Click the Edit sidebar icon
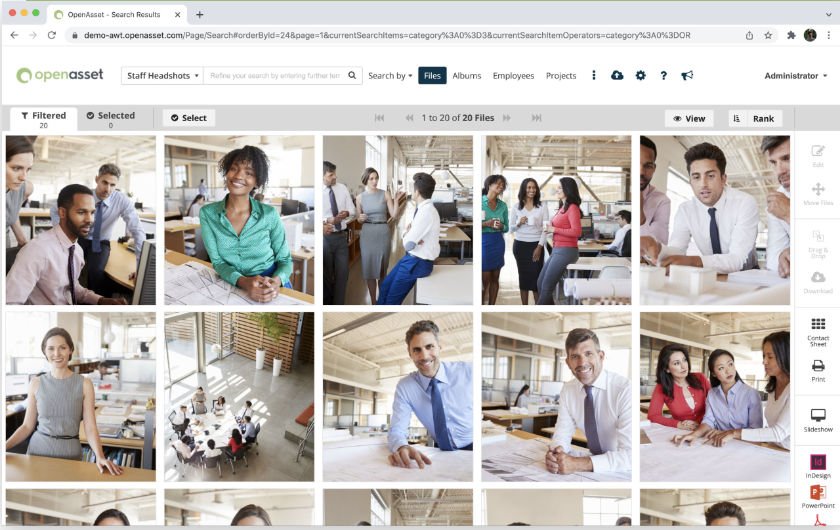 tap(818, 156)
